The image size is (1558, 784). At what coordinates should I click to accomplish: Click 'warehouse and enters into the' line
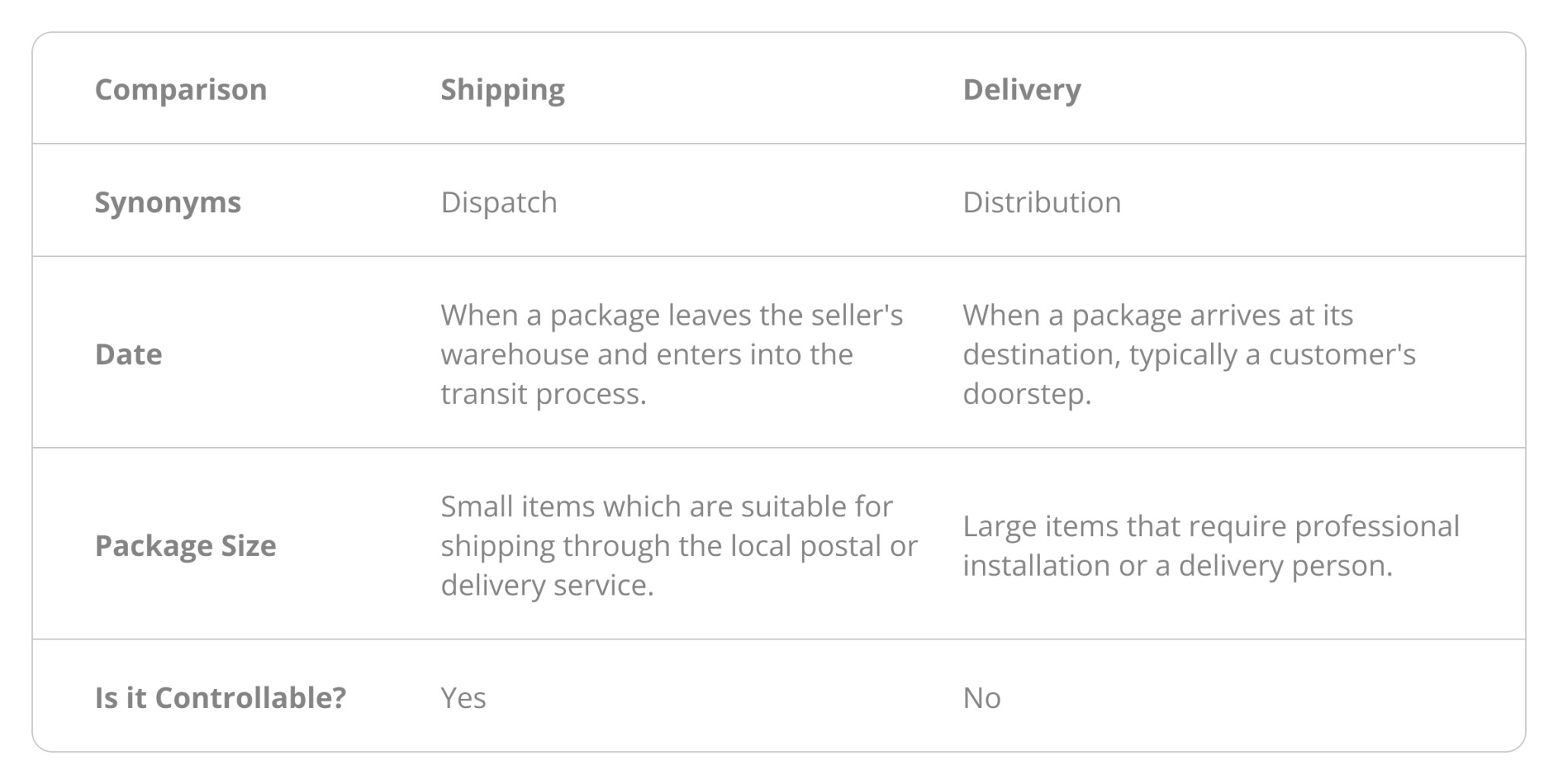click(x=647, y=354)
